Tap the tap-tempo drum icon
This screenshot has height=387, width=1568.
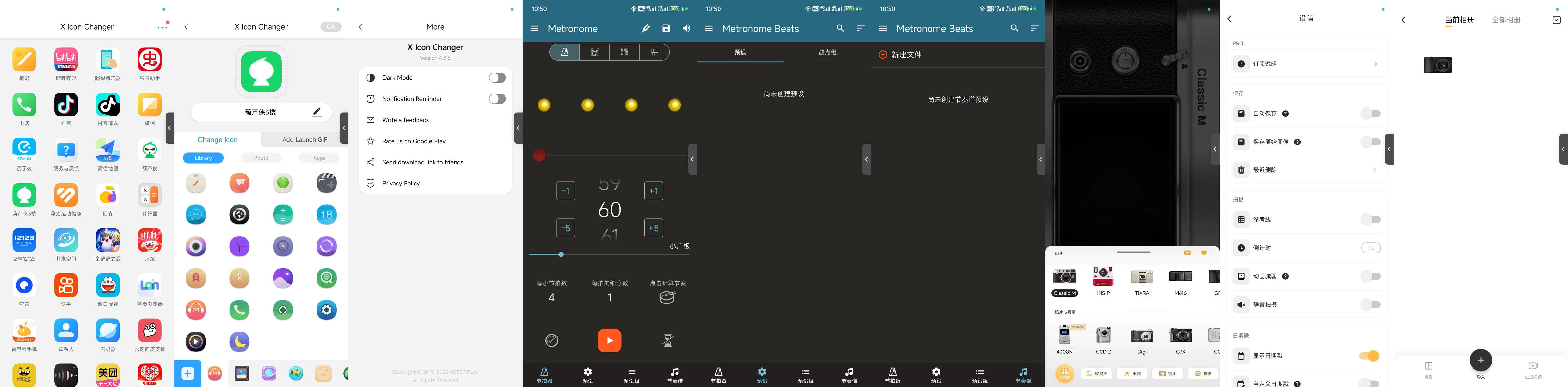click(x=668, y=298)
